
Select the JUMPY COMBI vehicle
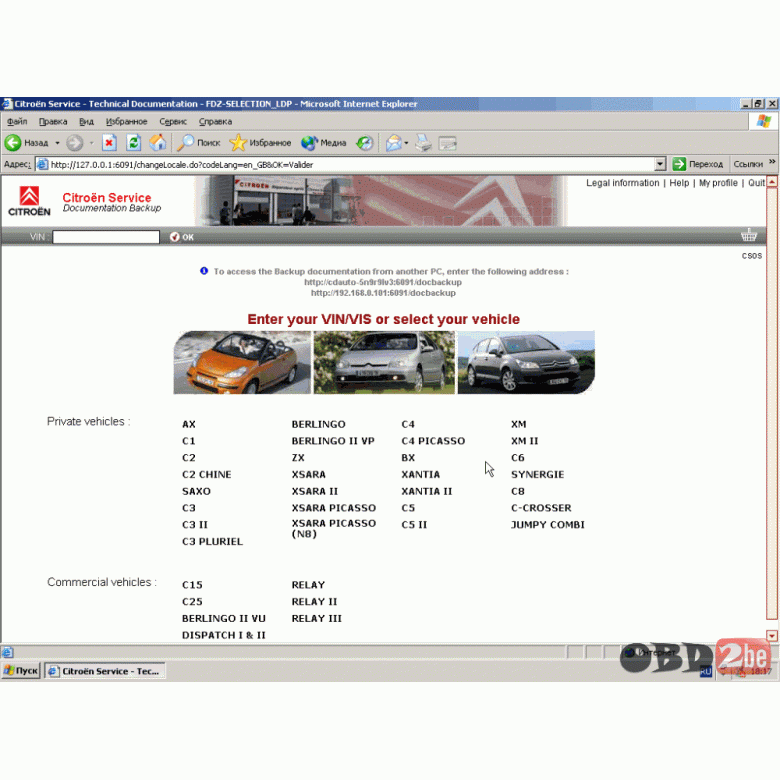coord(548,524)
